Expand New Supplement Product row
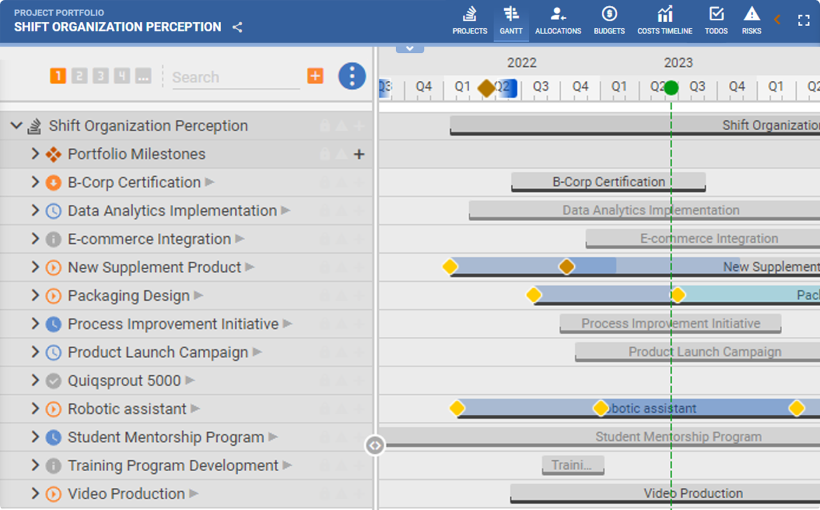The height and width of the screenshot is (510, 820). 35,267
